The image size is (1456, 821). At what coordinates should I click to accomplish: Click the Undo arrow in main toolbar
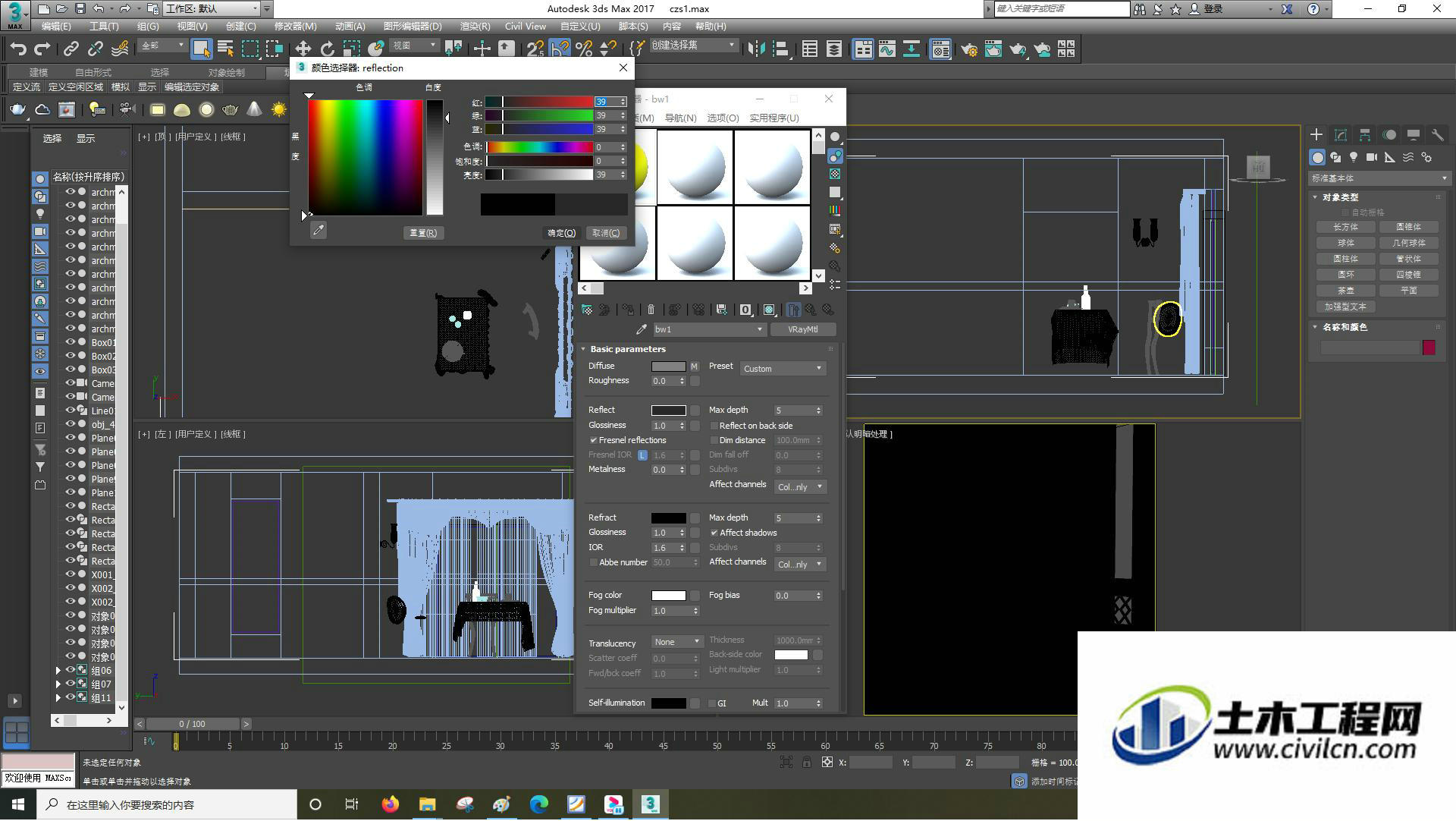click(18, 49)
